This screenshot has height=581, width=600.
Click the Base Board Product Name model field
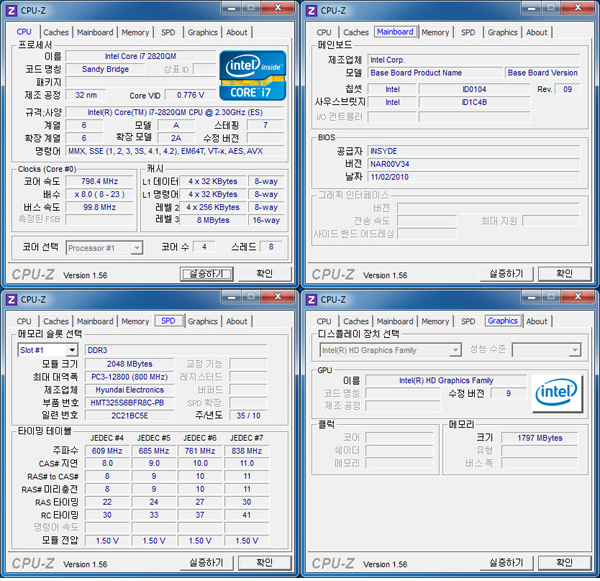(x=435, y=73)
